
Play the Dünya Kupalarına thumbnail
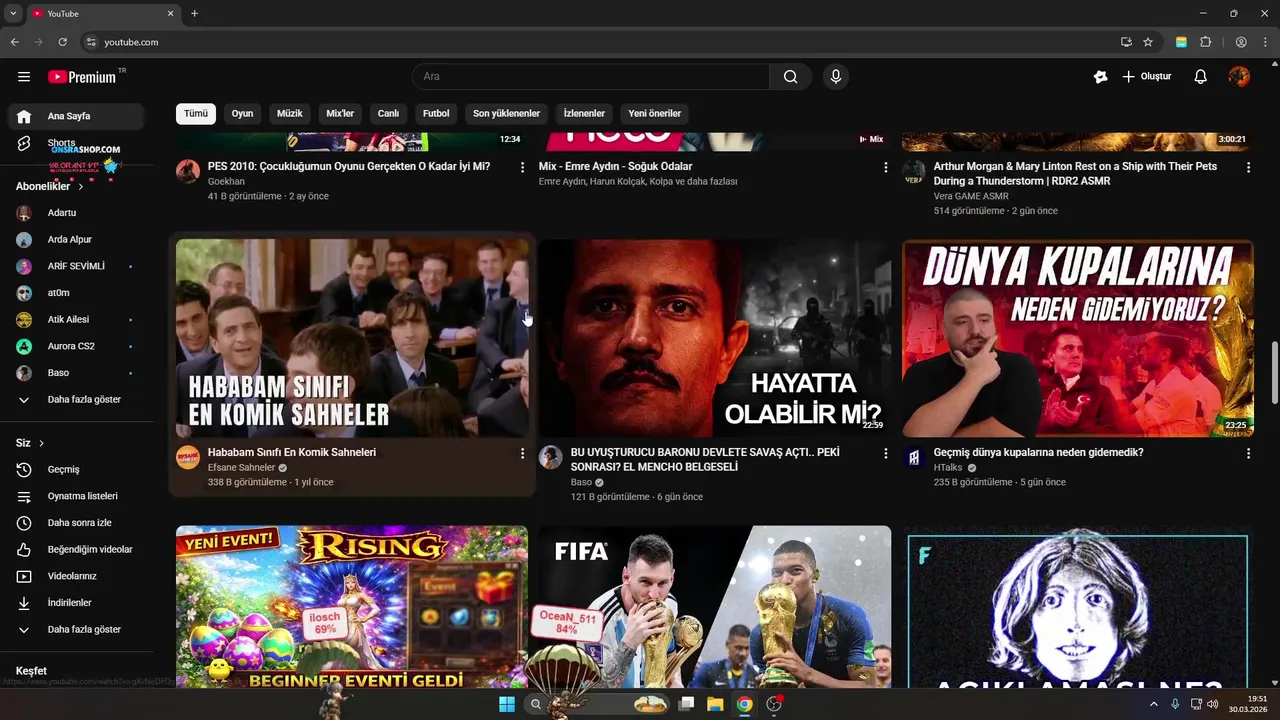coord(1078,338)
